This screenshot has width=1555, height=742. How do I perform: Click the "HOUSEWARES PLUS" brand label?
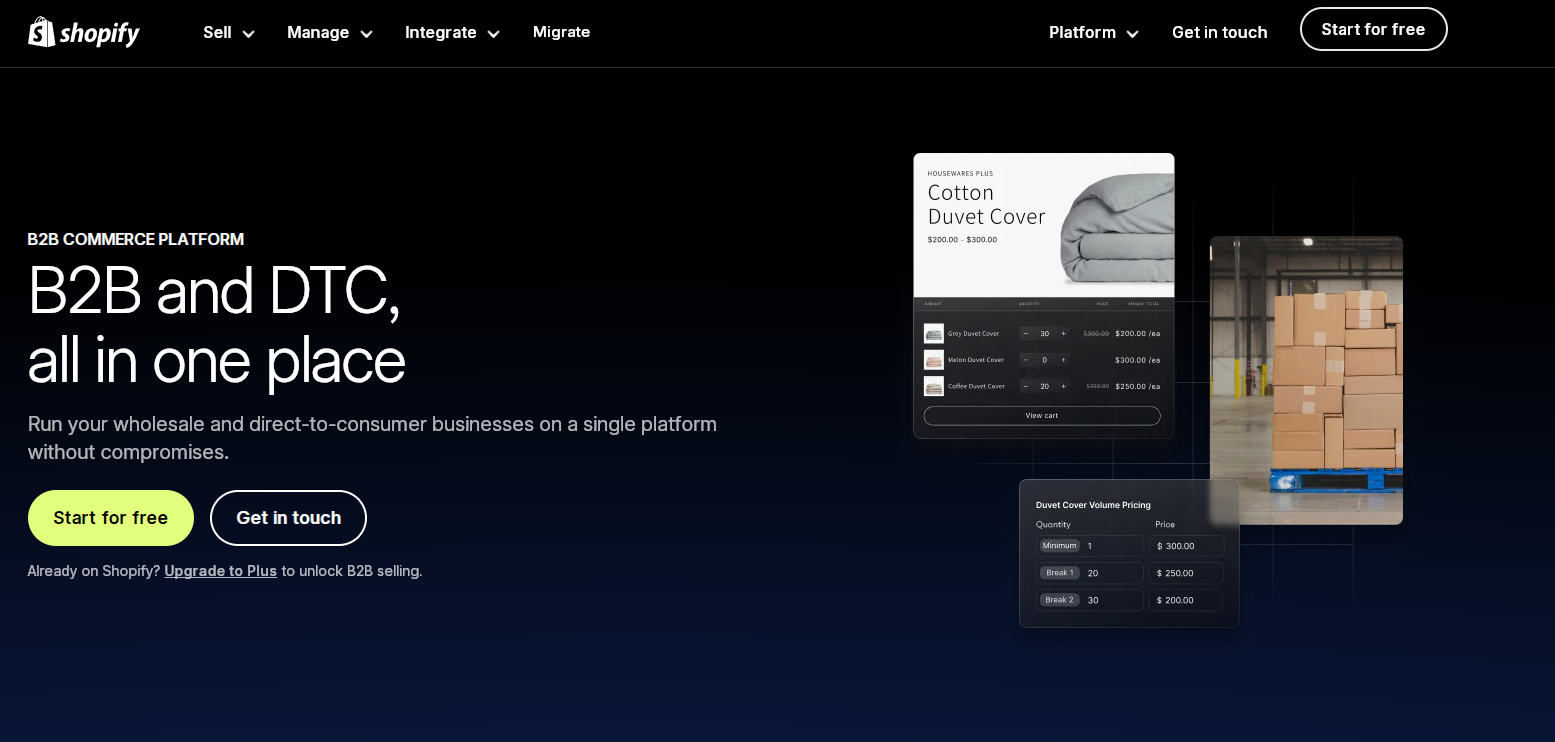click(960, 173)
